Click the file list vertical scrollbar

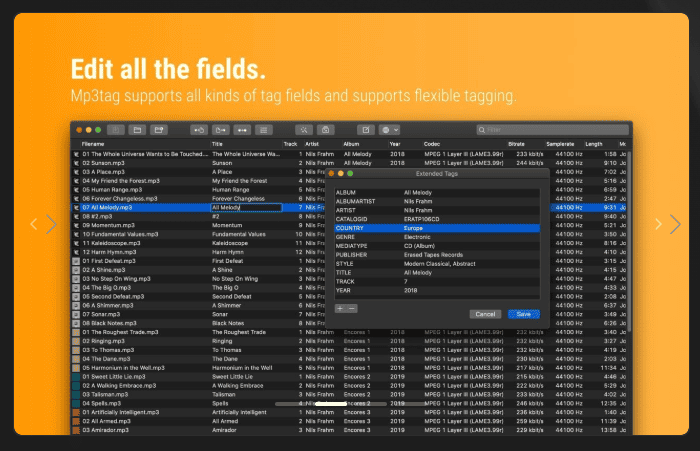coord(629,241)
